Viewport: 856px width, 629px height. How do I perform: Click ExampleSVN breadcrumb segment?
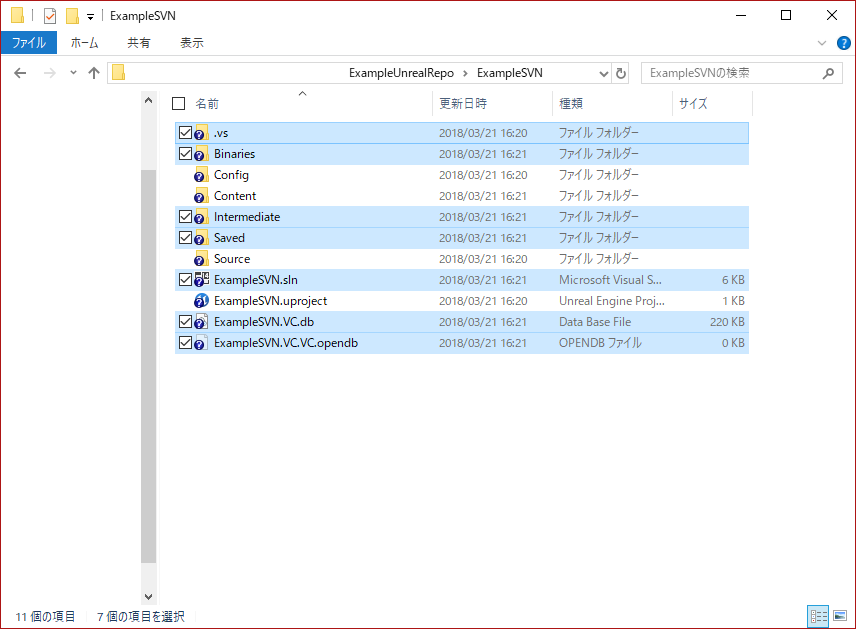pos(510,73)
